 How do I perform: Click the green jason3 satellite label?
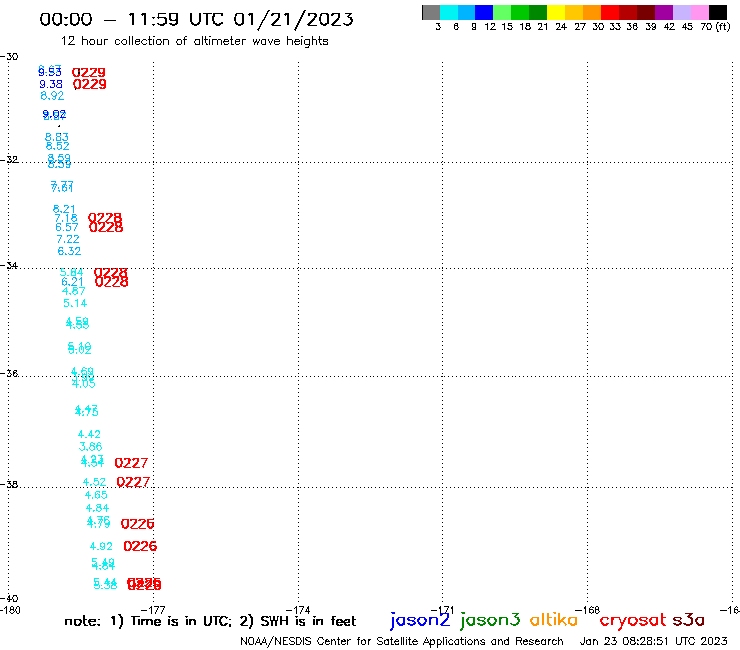(x=490, y=620)
